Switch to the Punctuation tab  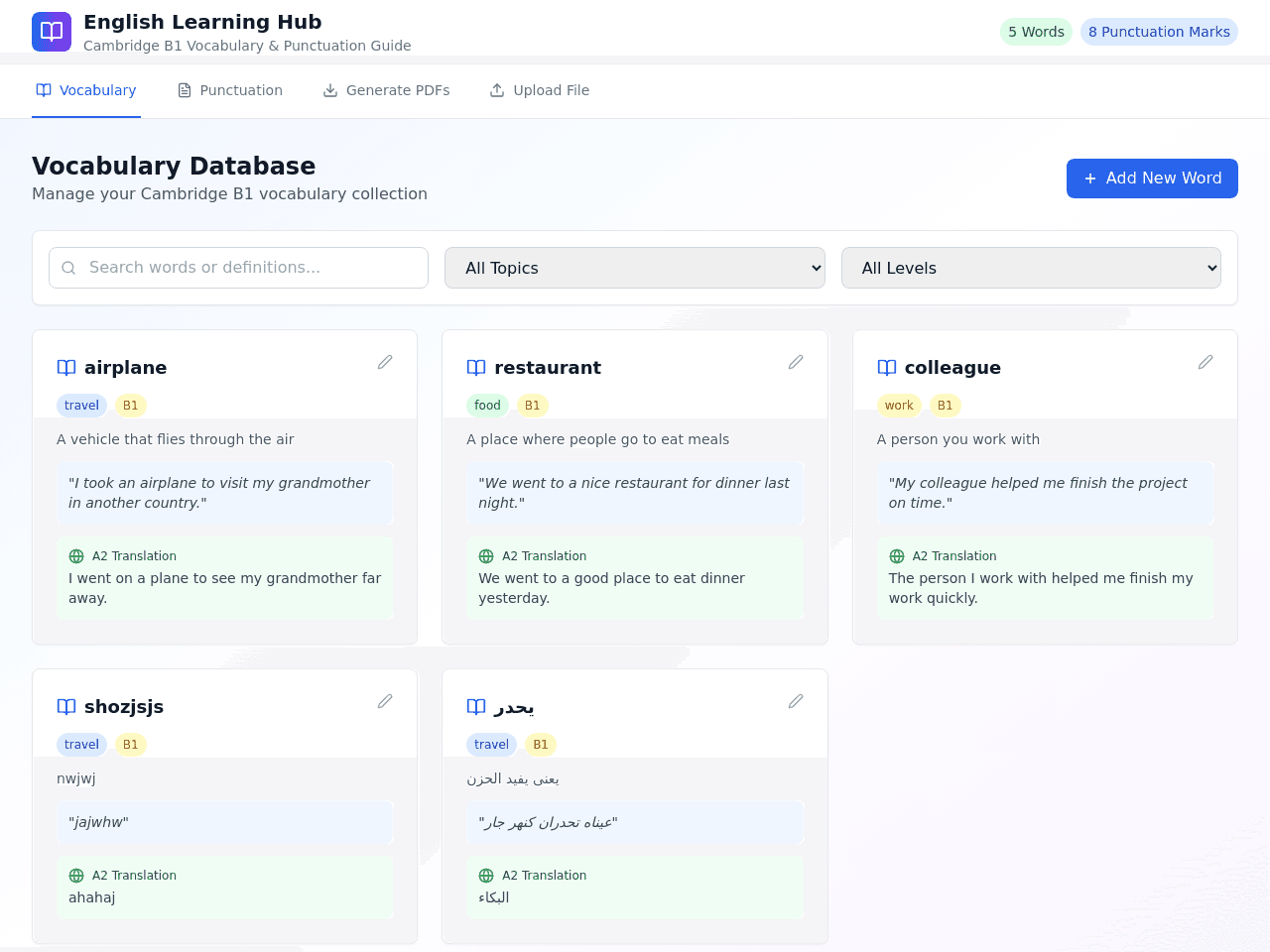pyautogui.click(x=230, y=90)
